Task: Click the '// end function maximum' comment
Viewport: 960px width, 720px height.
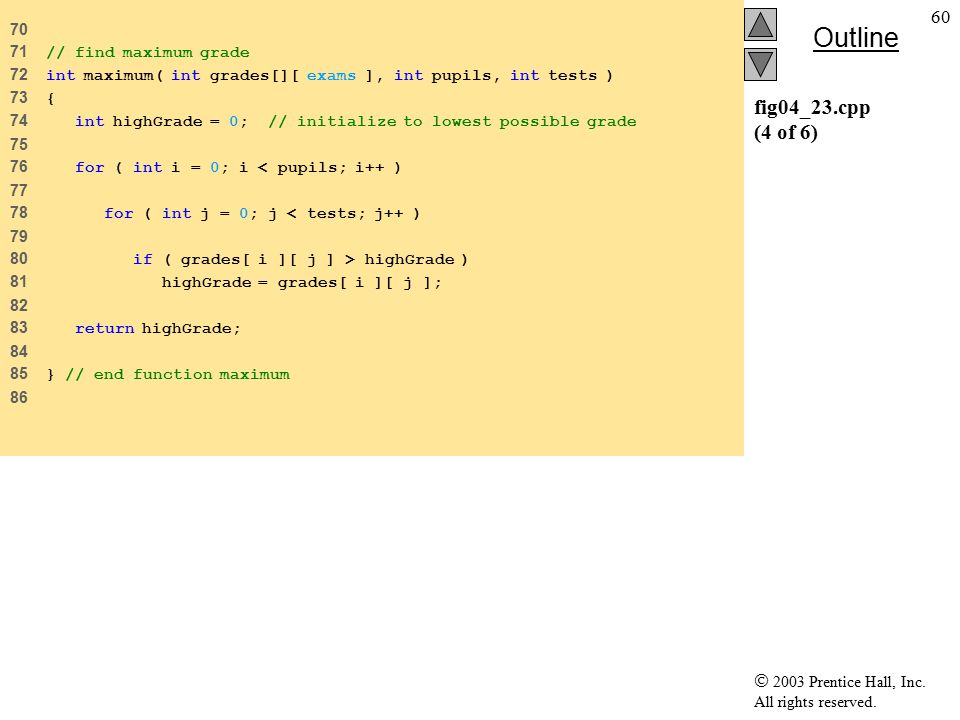Action: tap(178, 374)
